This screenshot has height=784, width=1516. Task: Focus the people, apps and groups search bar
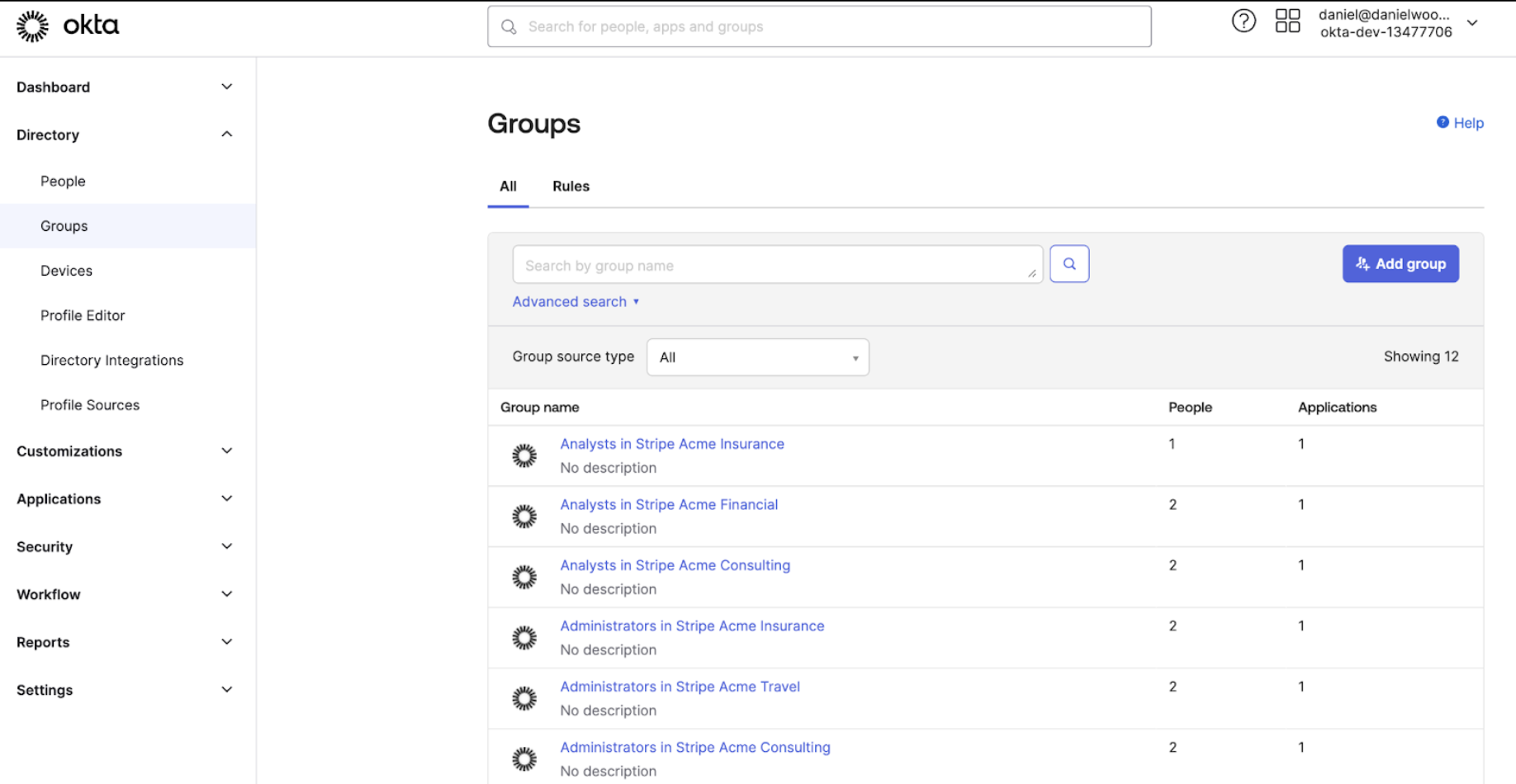click(819, 26)
